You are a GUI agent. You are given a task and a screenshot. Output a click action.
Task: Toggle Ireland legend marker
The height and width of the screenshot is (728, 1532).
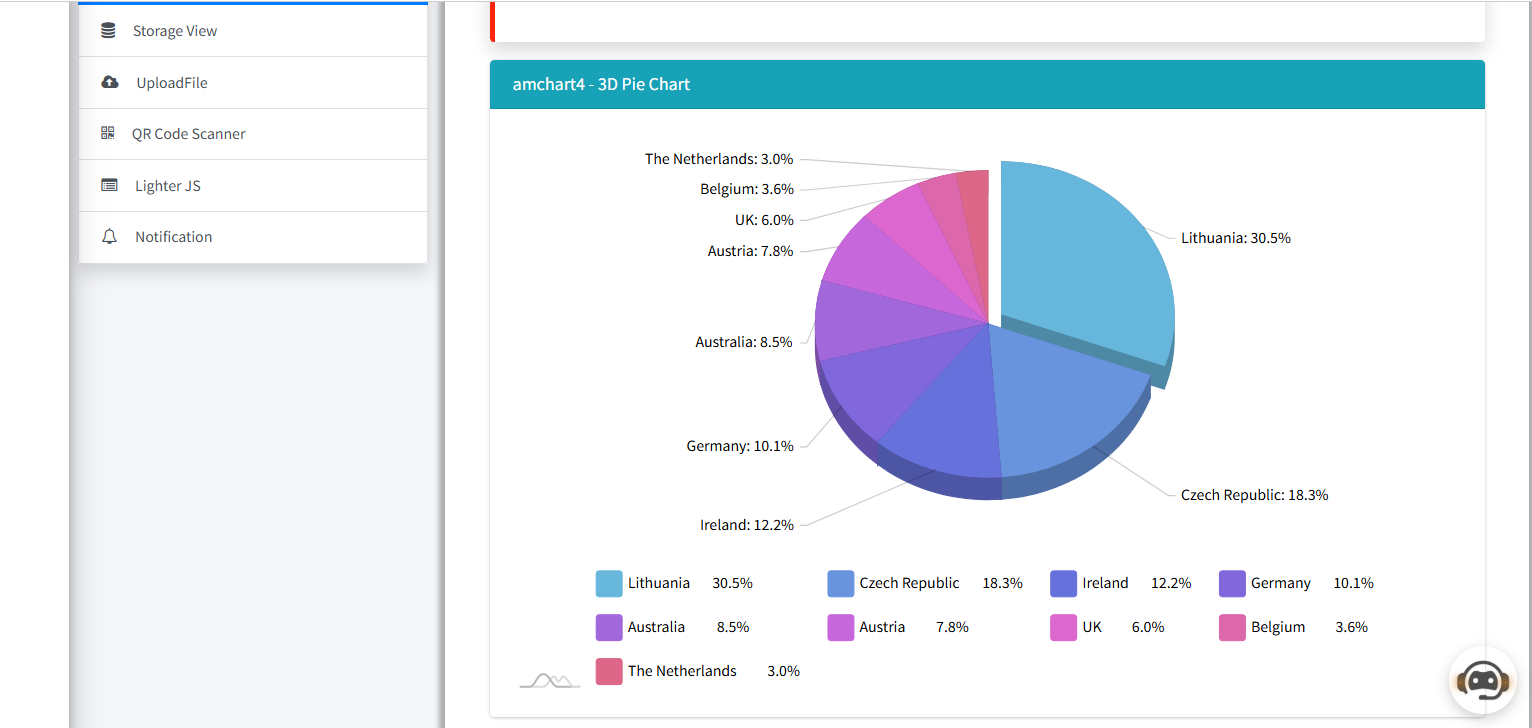tap(1063, 583)
